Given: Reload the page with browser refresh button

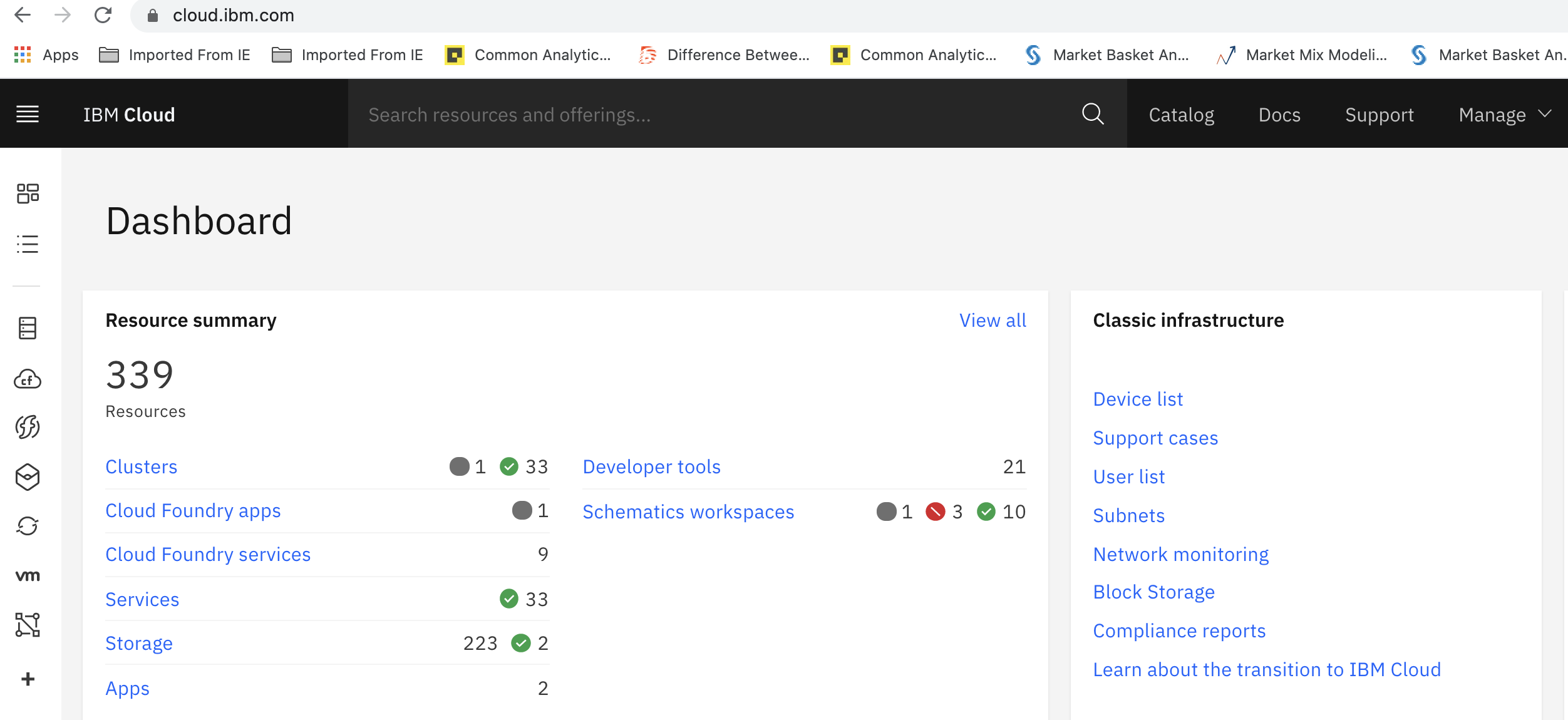Looking at the screenshot, I should tap(103, 15).
